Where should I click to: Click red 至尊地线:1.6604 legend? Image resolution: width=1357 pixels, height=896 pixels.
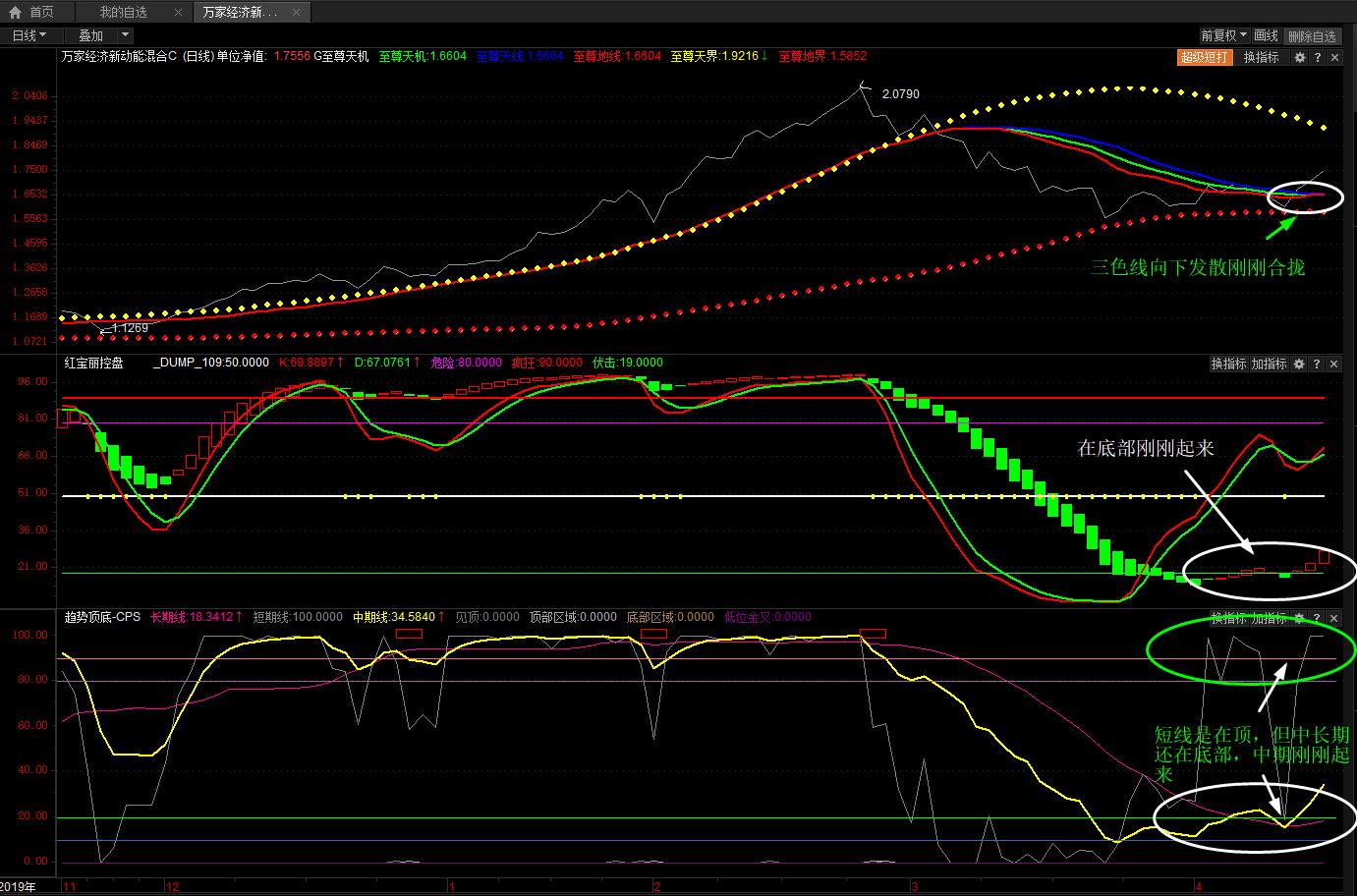(617, 57)
